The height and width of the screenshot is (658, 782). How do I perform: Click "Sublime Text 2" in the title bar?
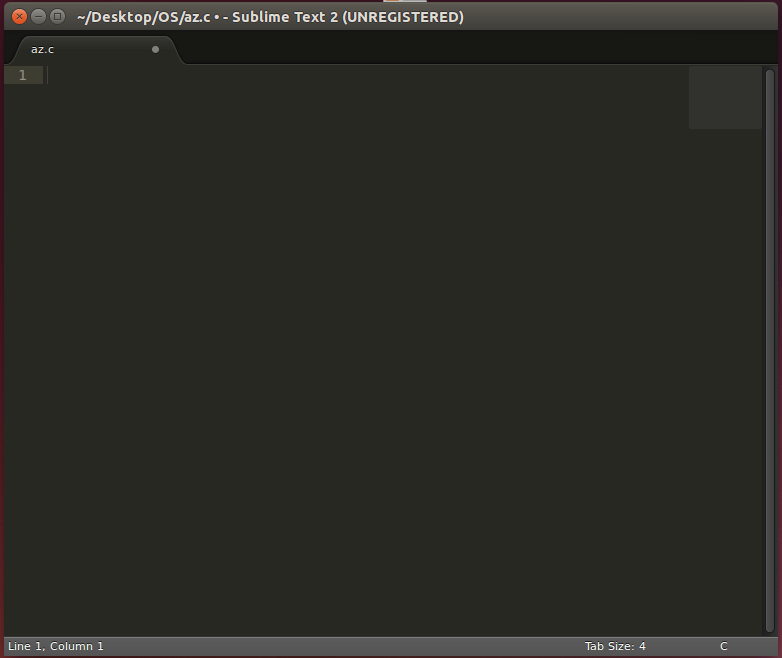point(284,17)
